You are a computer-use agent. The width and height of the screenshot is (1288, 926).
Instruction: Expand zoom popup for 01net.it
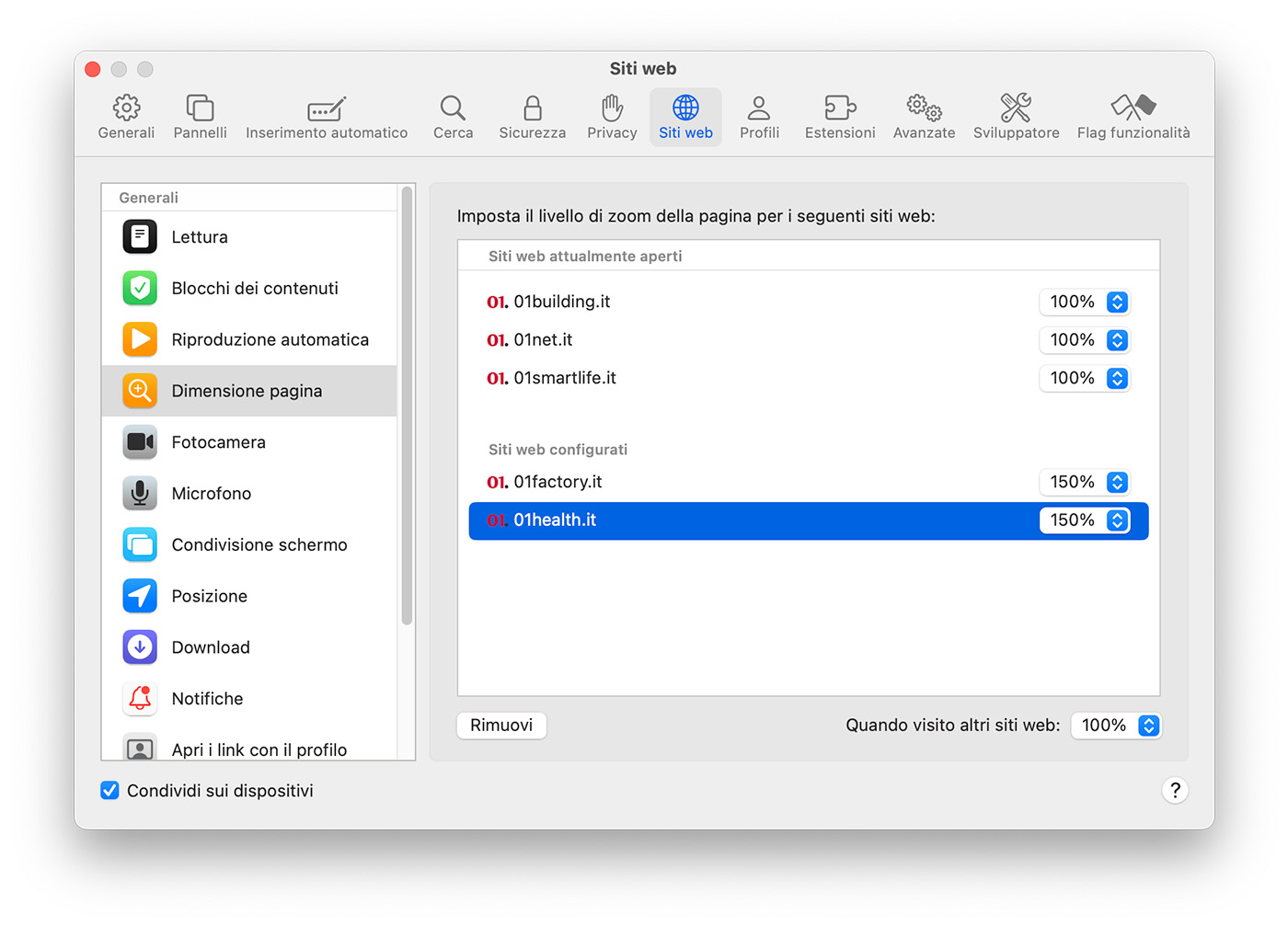[1085, 340]
